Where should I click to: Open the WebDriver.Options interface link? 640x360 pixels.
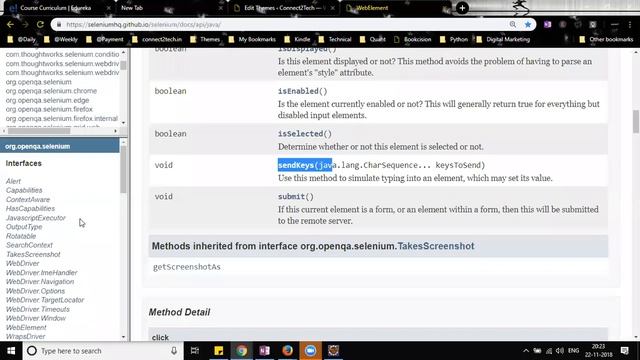click(35, 291)
